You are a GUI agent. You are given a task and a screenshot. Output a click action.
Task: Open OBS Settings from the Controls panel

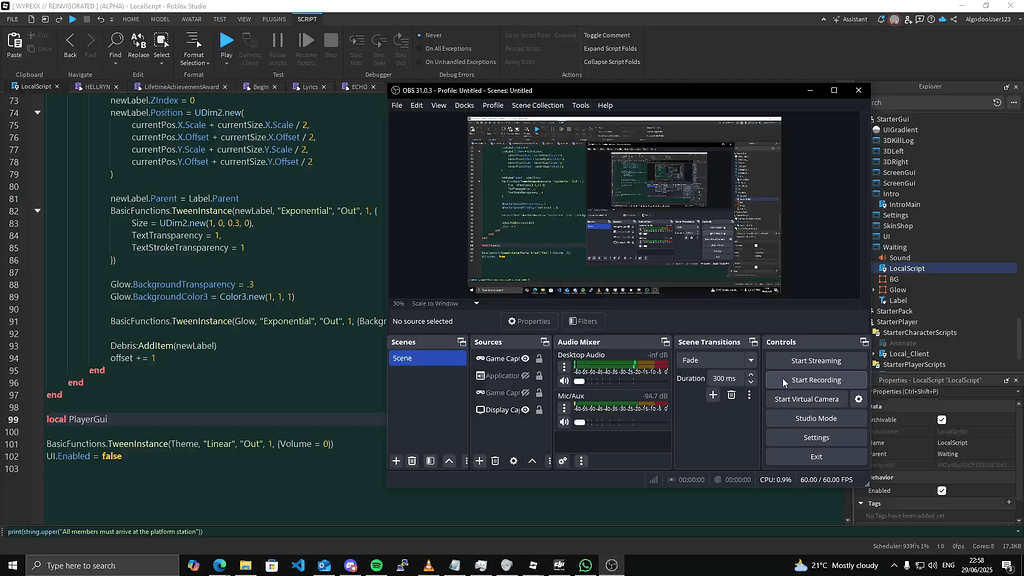pyautogui.click(x=815, y=437)
